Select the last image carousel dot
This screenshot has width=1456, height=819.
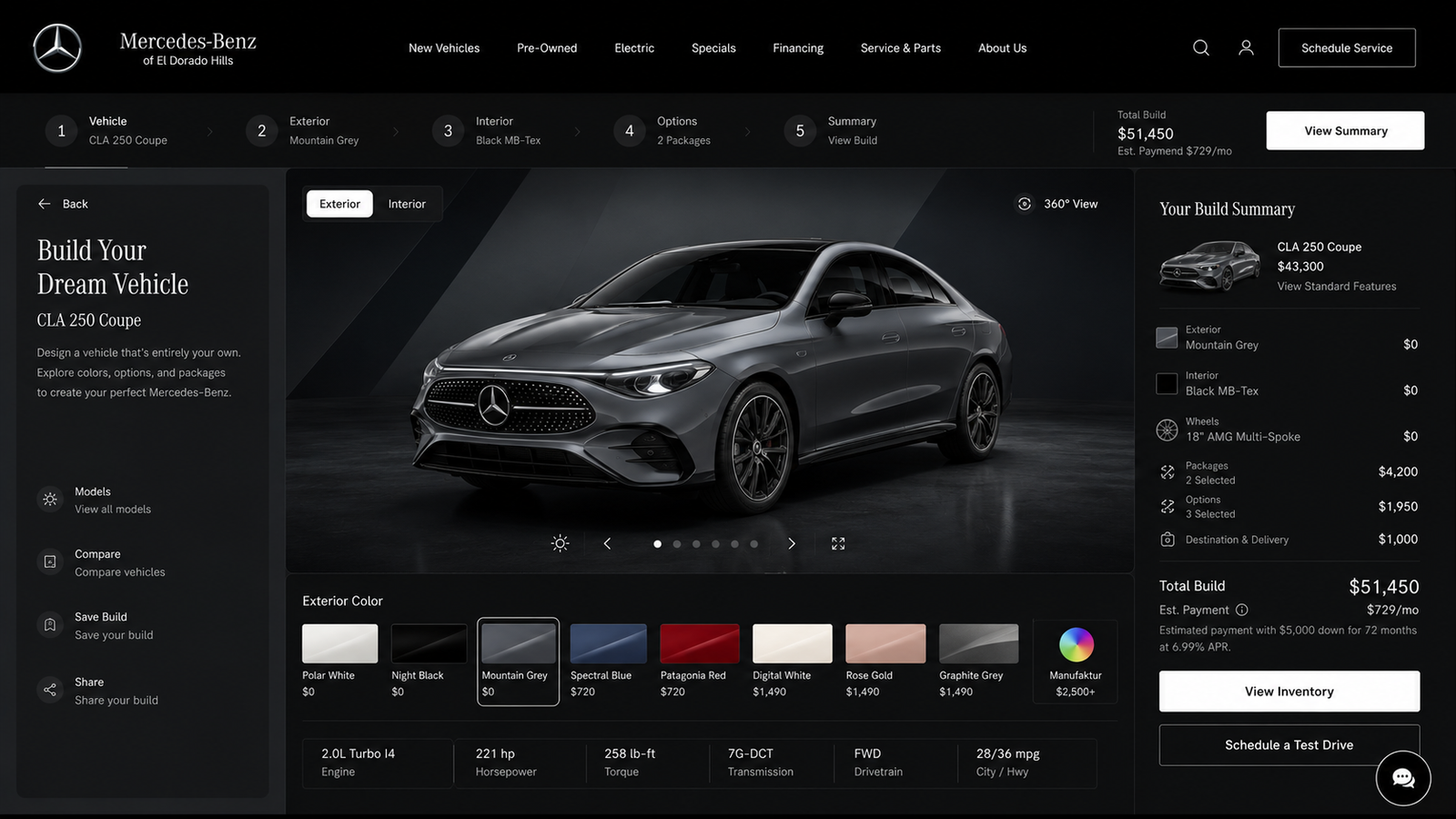[x=753, y=544]
